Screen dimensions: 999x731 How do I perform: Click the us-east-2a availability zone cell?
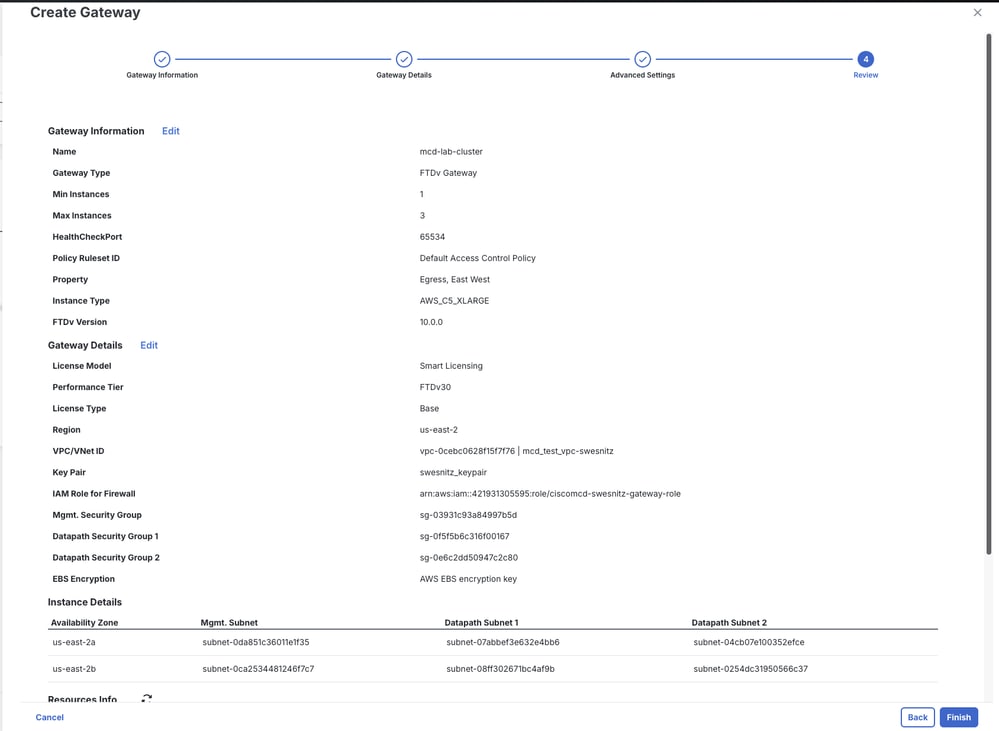tap(74, 642)
